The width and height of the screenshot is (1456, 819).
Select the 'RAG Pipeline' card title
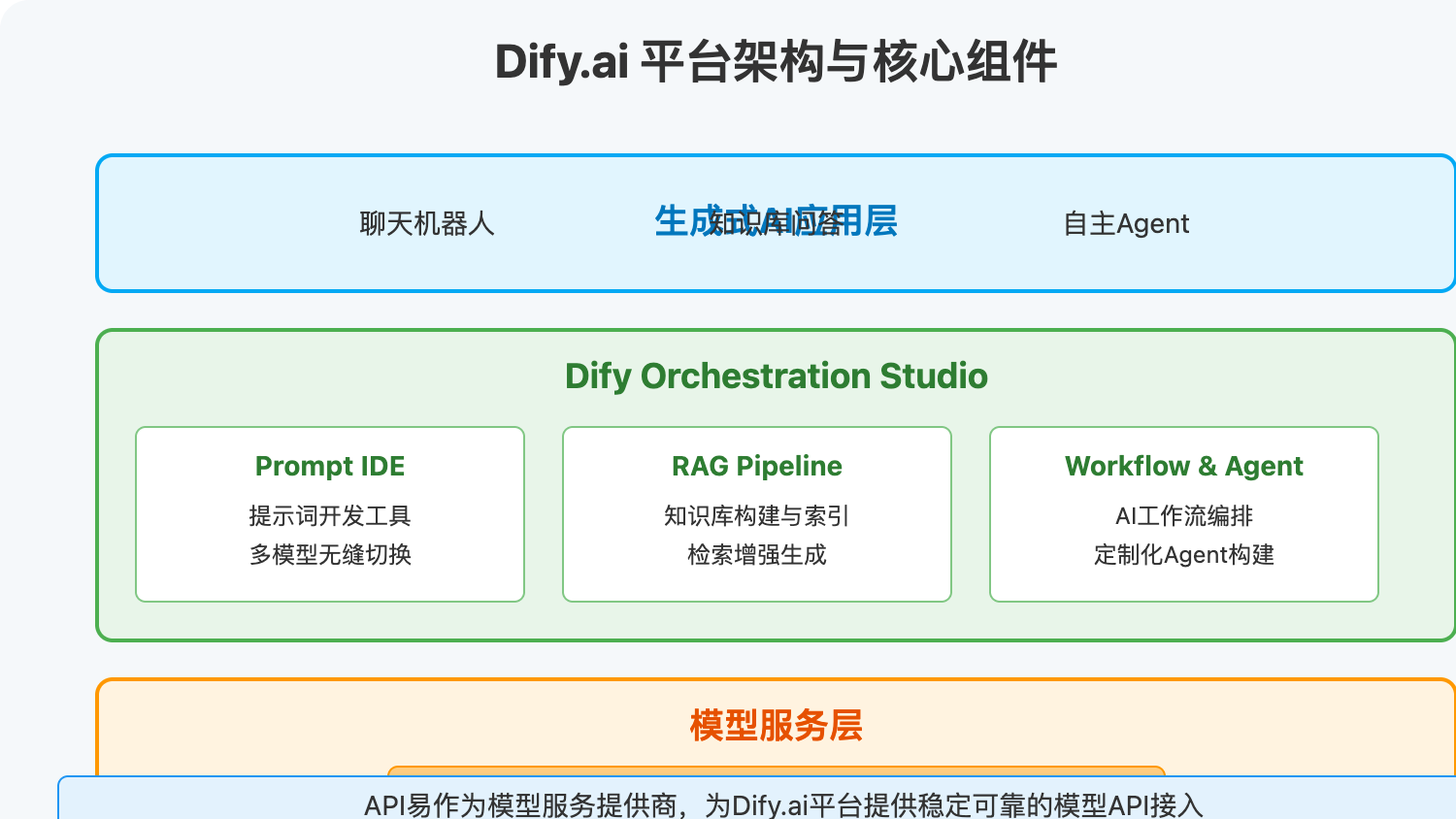757,466
